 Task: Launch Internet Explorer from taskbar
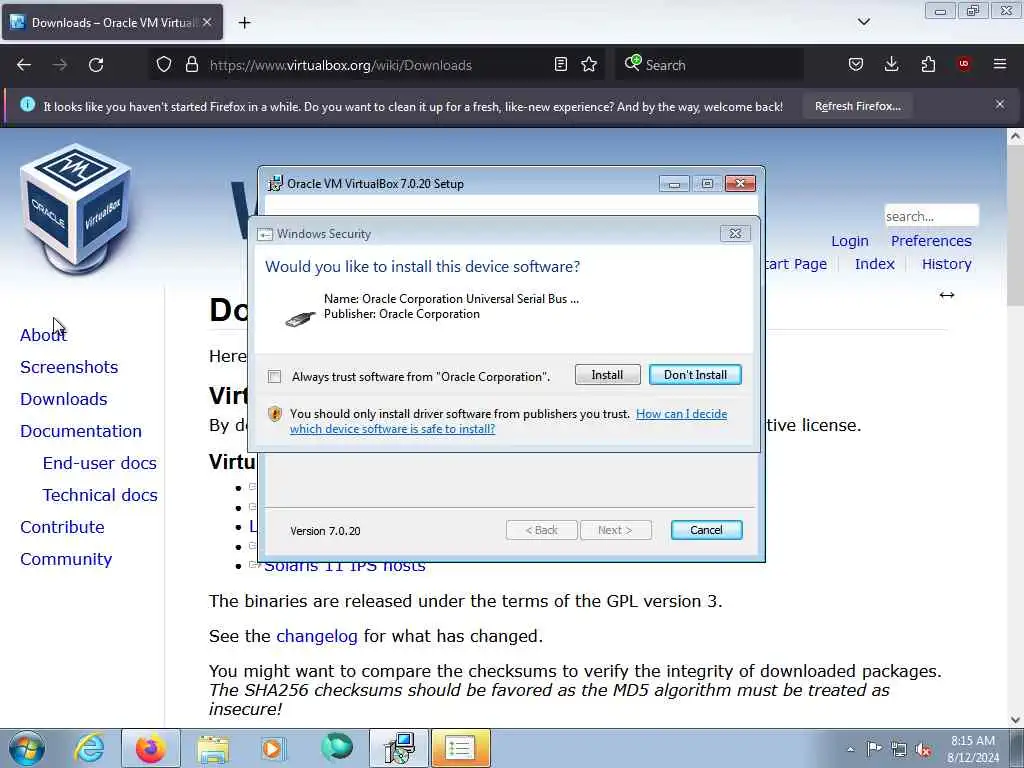click(x=89, y=748)
